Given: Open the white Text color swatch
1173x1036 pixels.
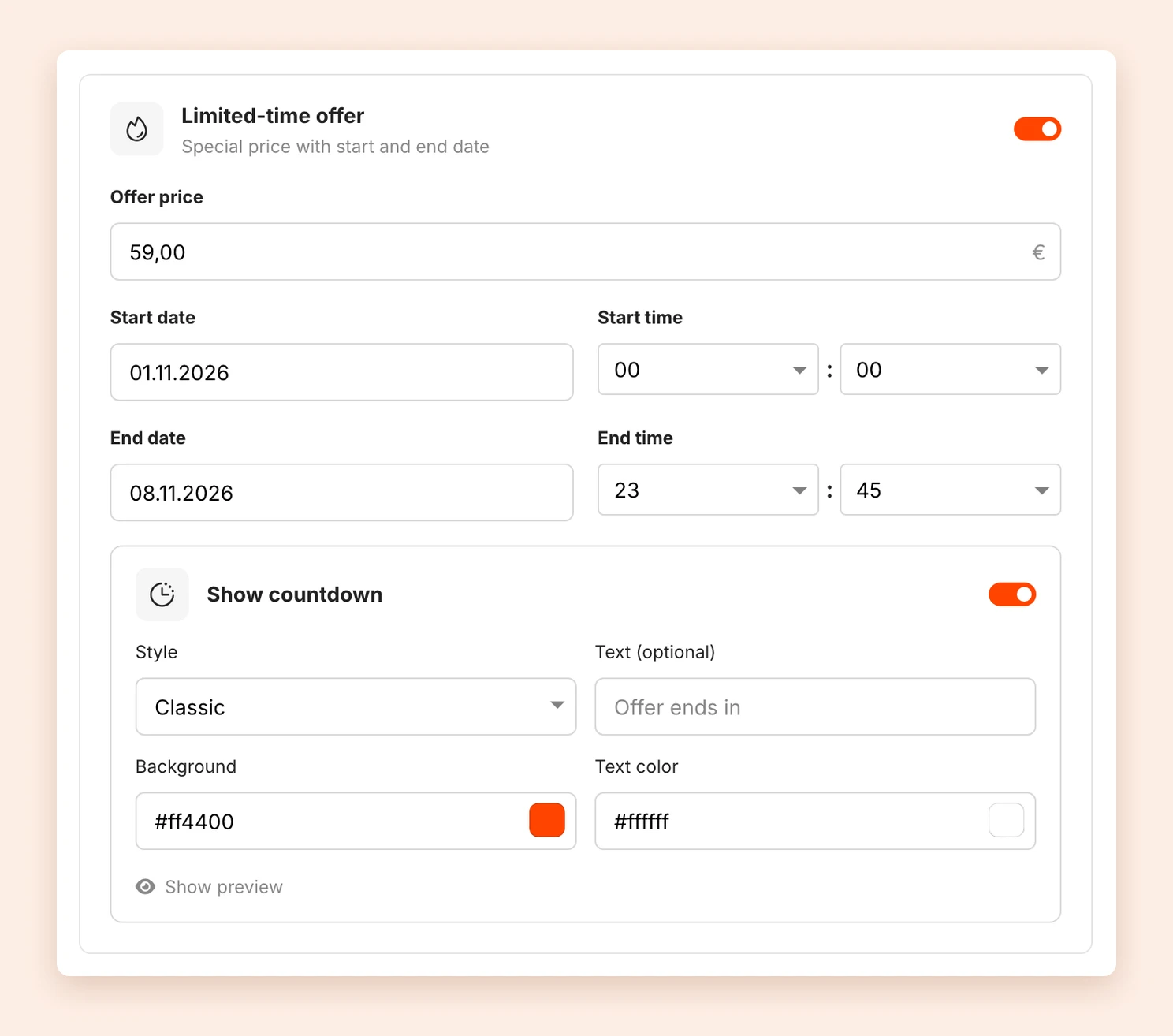Looking at the screenshot, I should coord(1007,820).
